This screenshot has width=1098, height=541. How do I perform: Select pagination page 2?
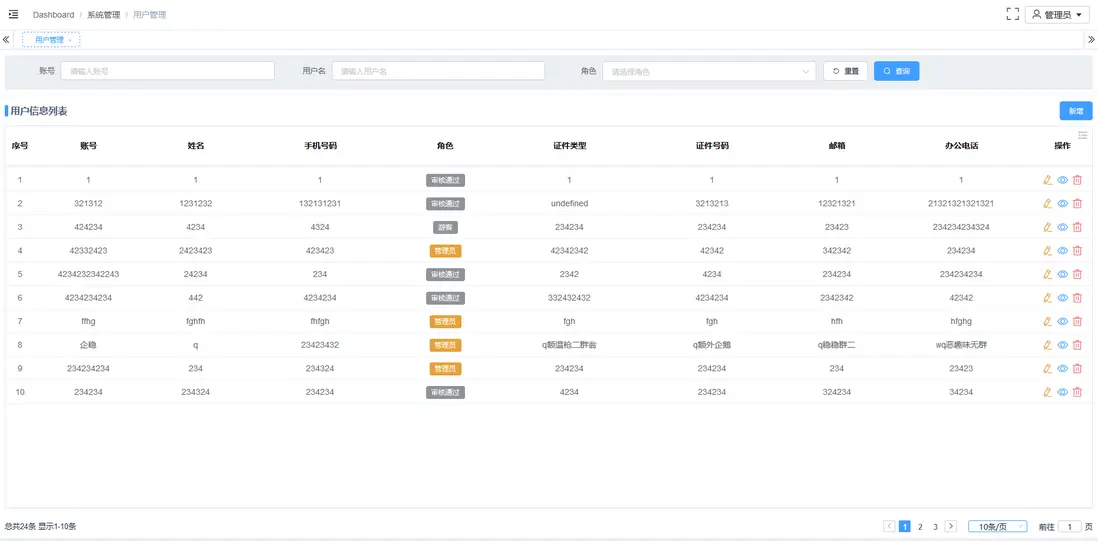[x=920, y=526]
